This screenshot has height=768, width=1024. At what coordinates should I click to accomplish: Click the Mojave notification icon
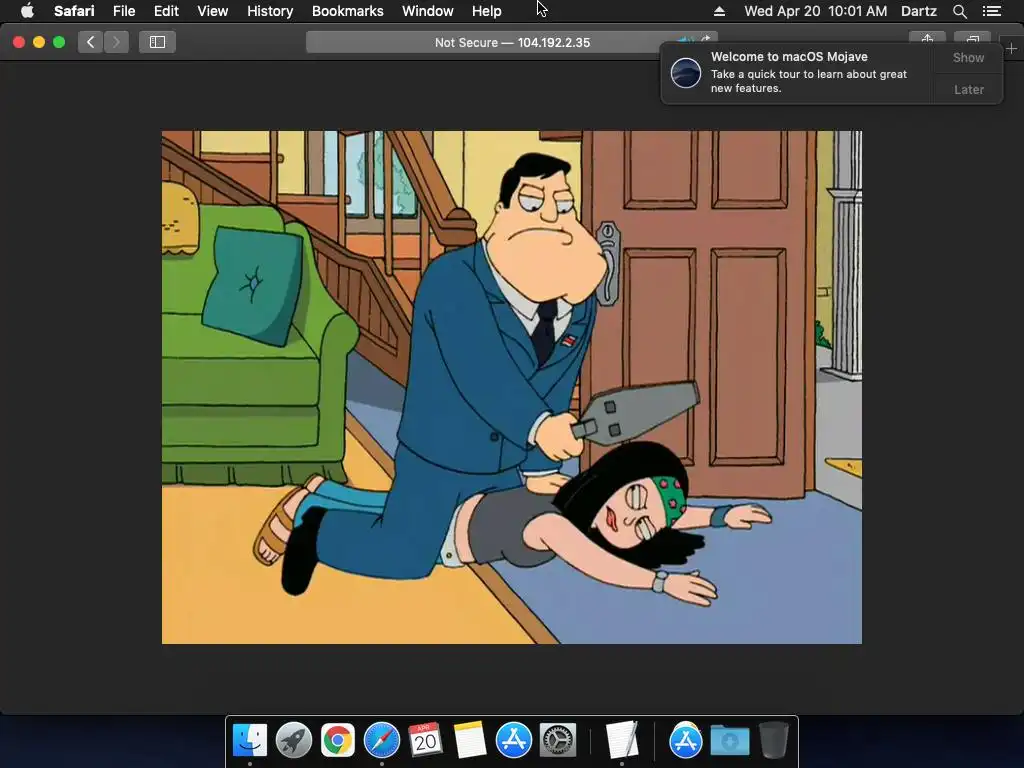click(686, 72)
